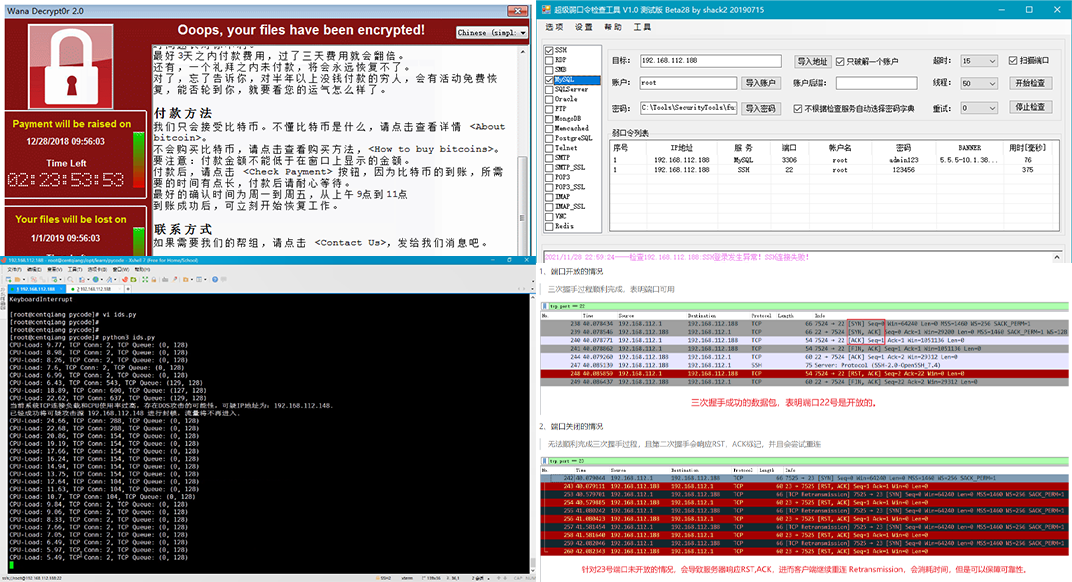Image resolution: width=1072 pixels, height=582 pixels.
Task: Toggle the 扫描端口 scan port checkbox
Action: (1013, 60)
